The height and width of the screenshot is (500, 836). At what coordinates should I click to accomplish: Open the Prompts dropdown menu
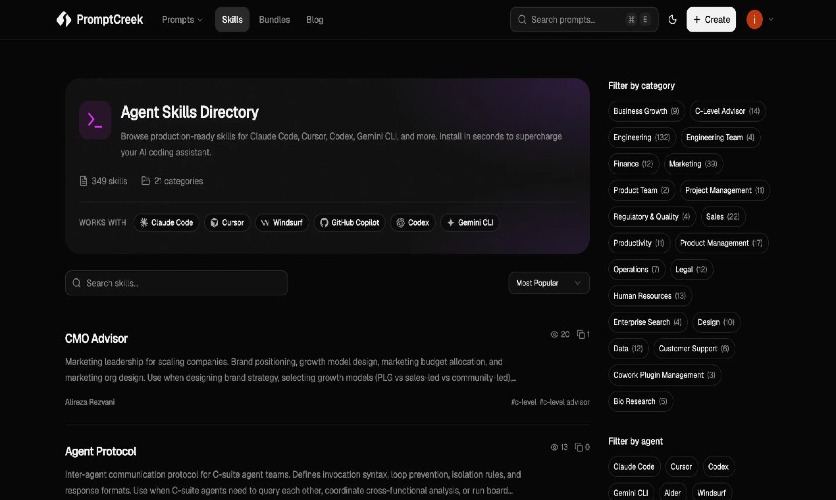click(181, 19)
